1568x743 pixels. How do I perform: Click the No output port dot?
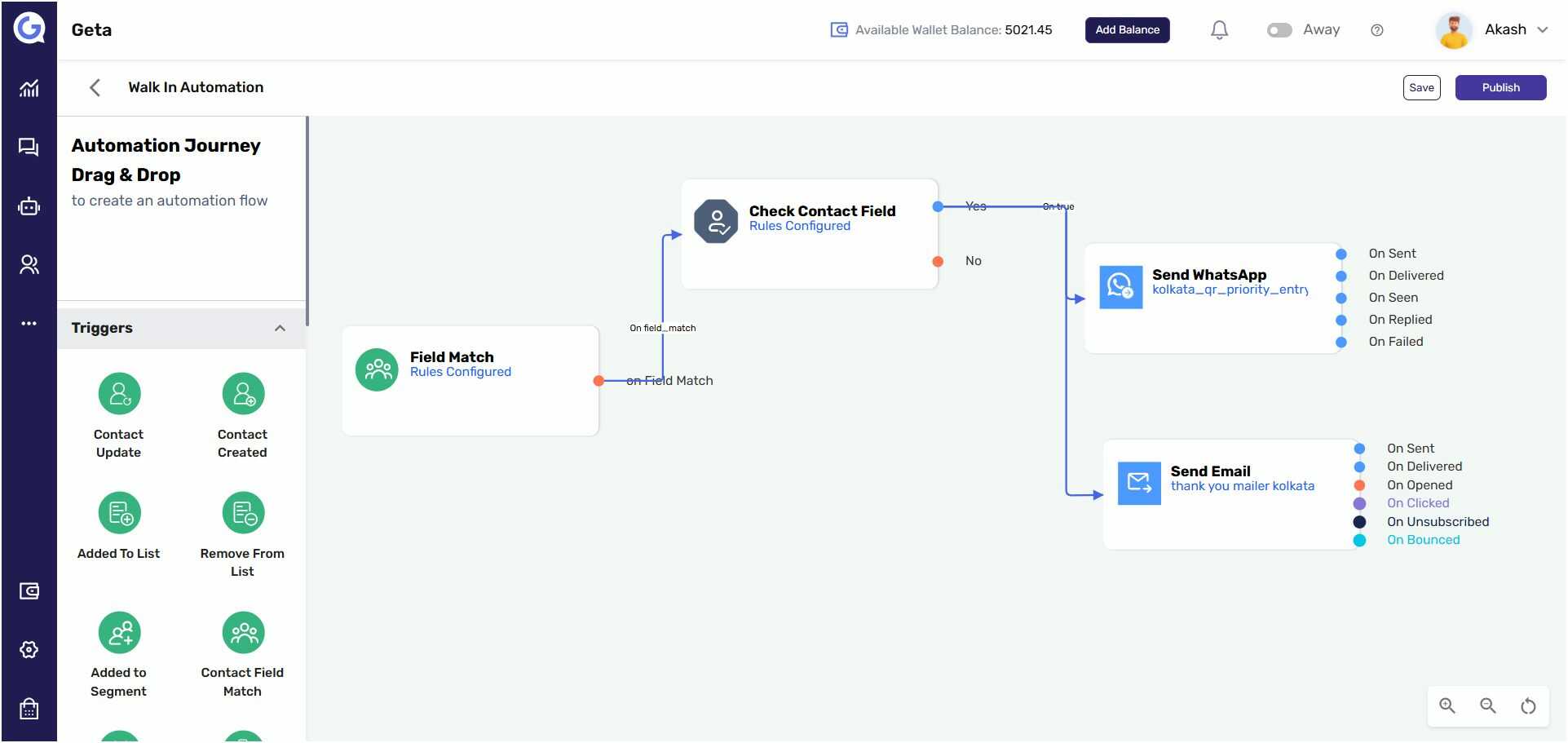pos(938,261)
